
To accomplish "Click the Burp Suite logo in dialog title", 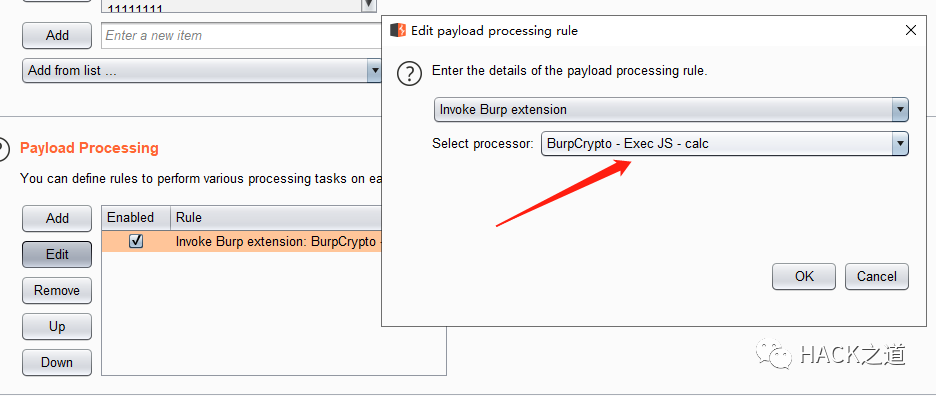I will (398, 30).
